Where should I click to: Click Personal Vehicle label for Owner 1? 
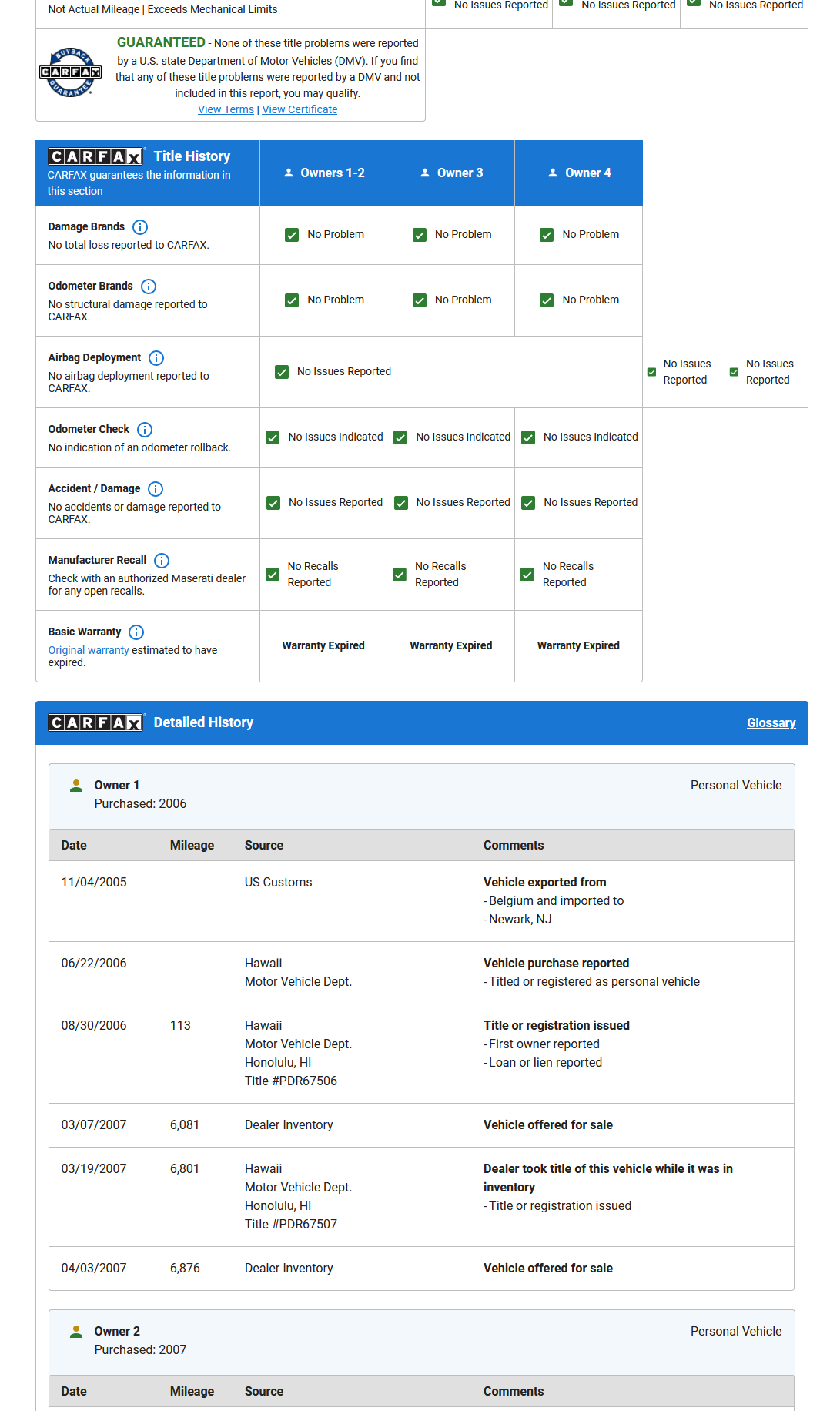click(736, 785)
